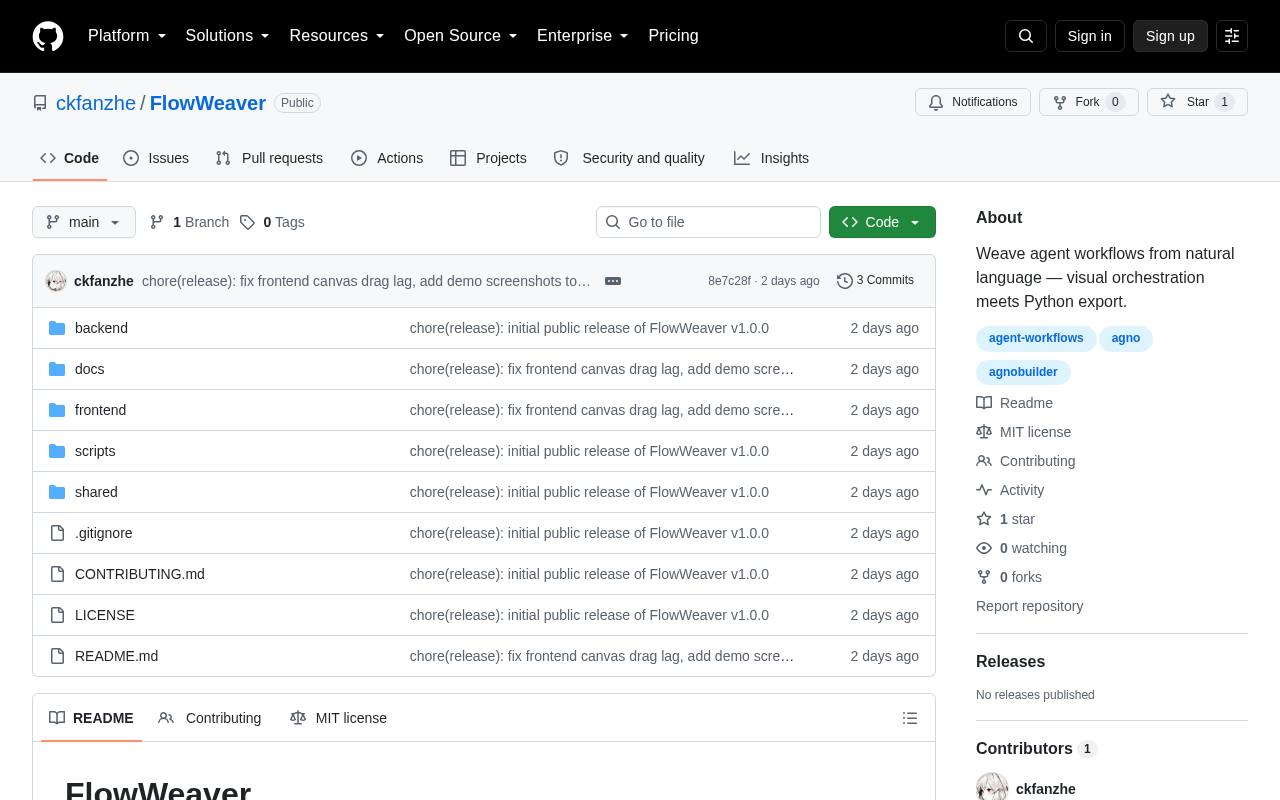1280x800 pixels.
Task: Click the CONTRIBUTING.md file icon
Action: tap(57, 574)
